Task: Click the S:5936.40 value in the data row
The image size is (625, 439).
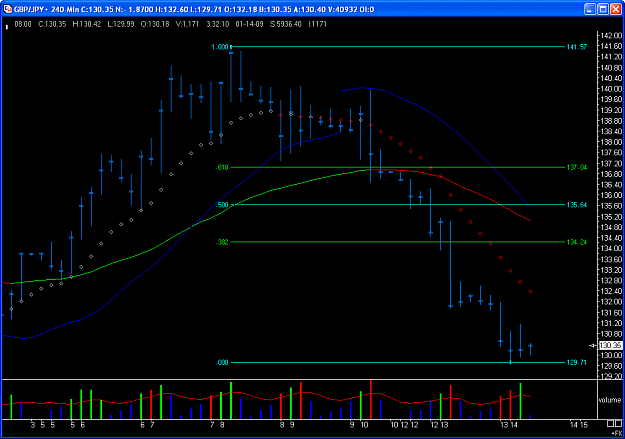Action: click(x=286, y=24)
